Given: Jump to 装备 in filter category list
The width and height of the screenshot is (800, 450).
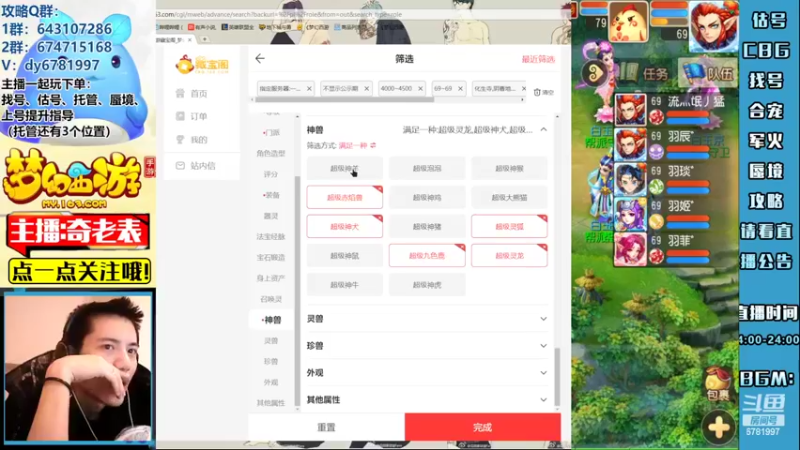Looking at the screenshot, I should [271, 195].
